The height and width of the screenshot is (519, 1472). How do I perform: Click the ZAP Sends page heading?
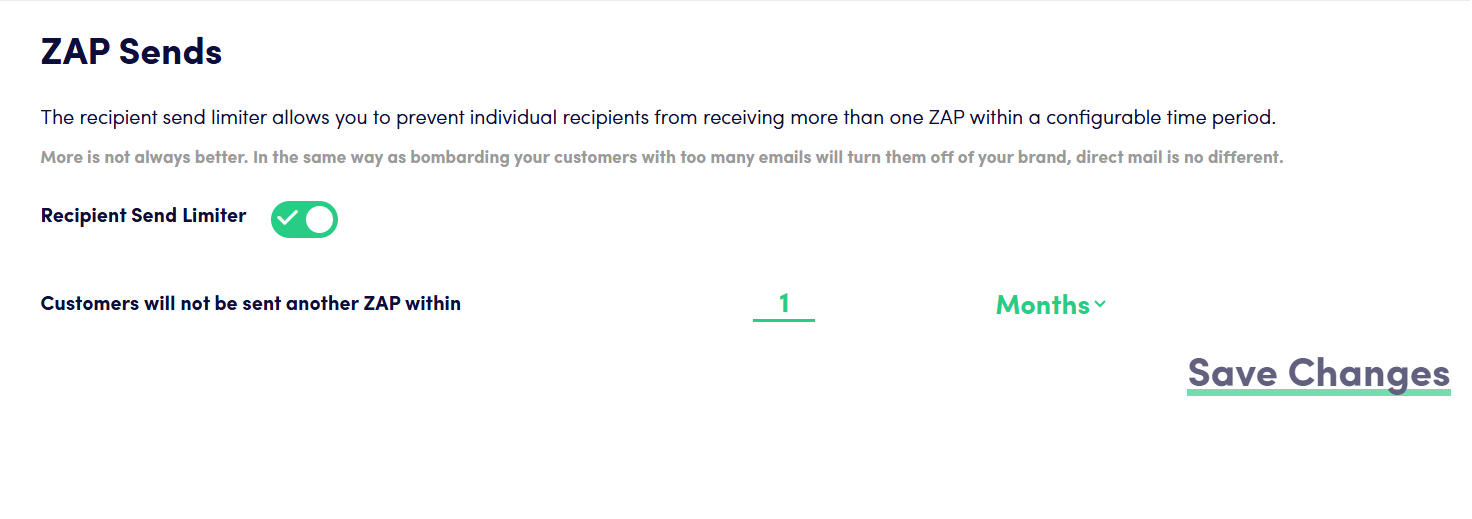click(131, 51)
